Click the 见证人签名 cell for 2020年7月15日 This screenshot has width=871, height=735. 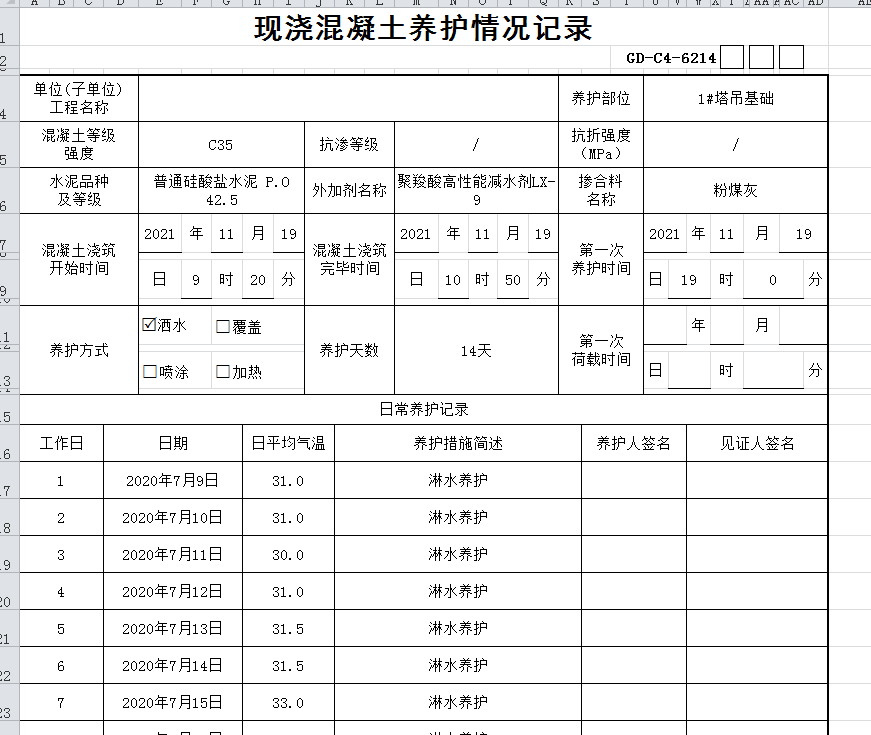(757, 702)
